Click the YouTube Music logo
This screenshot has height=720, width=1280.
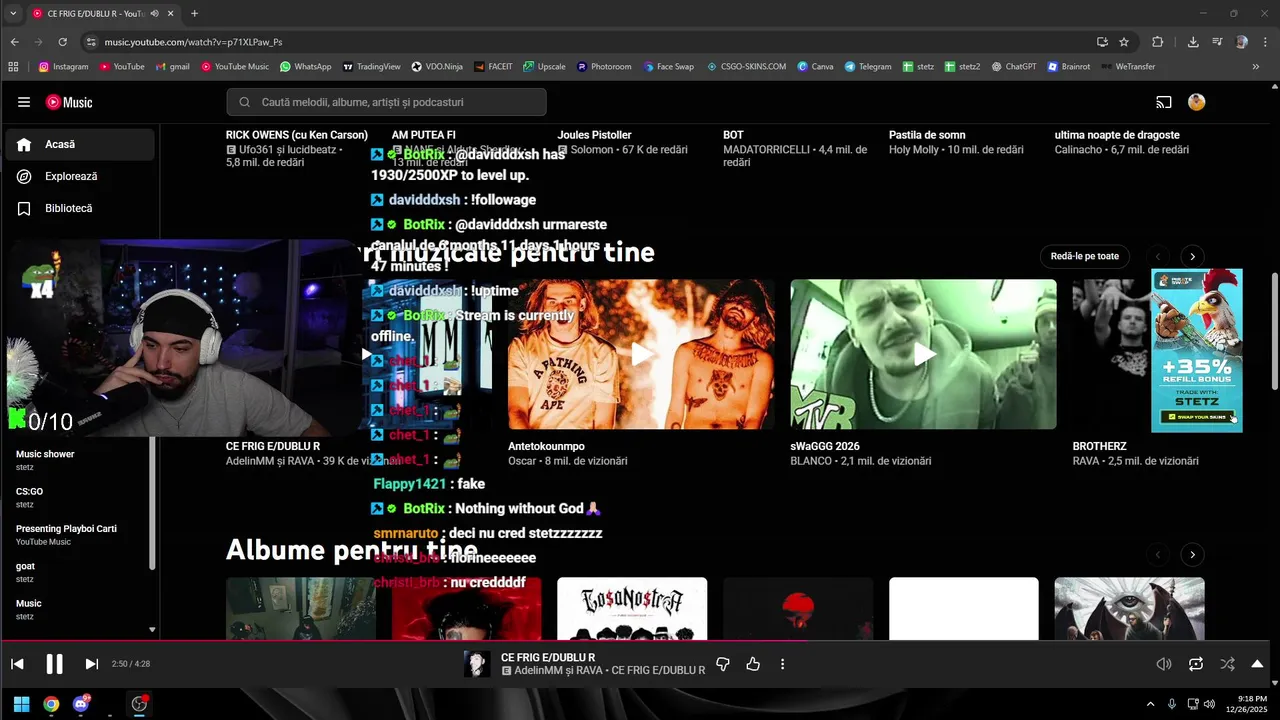[x=69, y=102]
